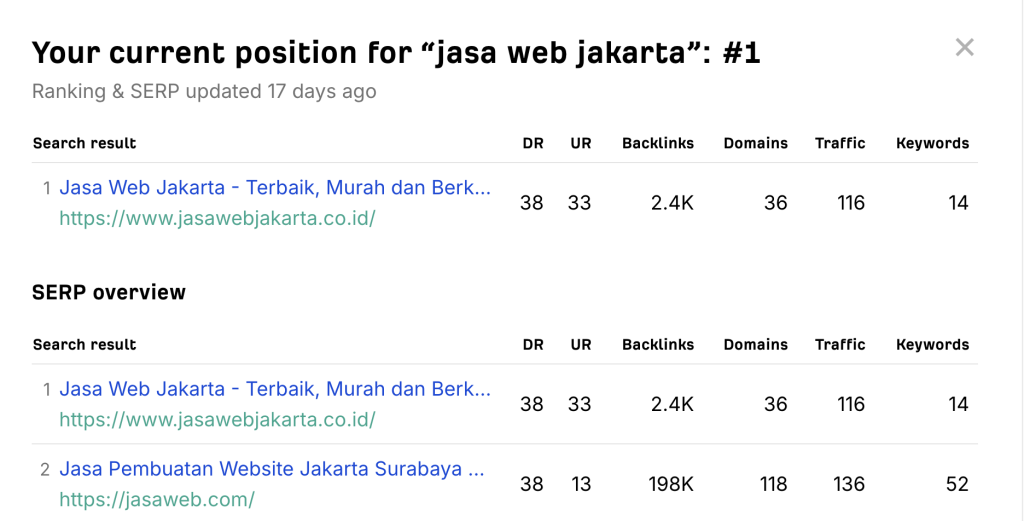Screen dimensions: 1024x521
Task: Click the Backlinks header in the current position table
Action: pos(658,144)
